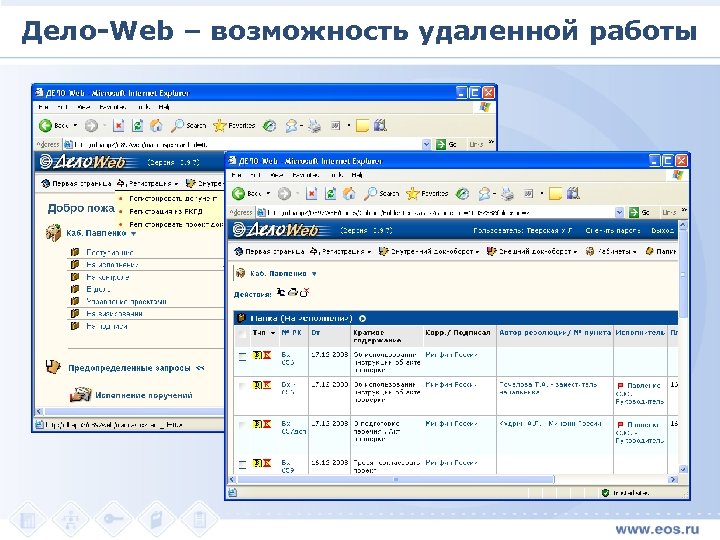Click yellow folder icon in front IE toolbar

555,194
